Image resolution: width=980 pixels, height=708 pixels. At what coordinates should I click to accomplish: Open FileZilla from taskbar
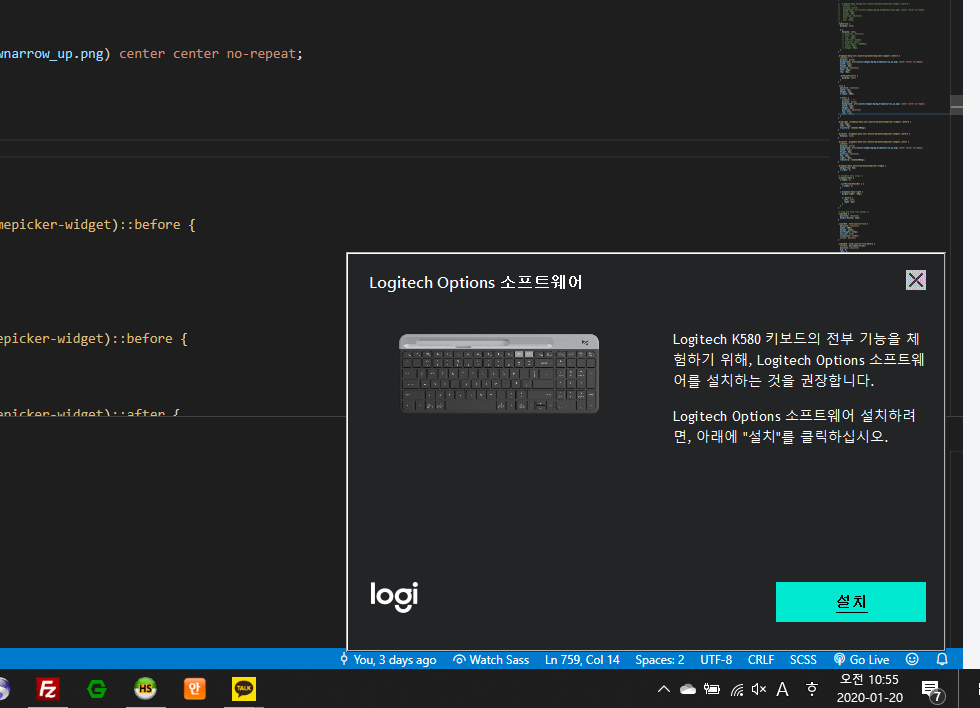48,689
